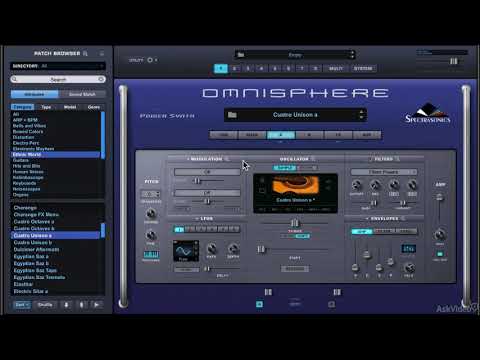Image resolution: width=480 pixels, height=360 pixels.
Task: Open multi name stepper arrows at top
Action: point(352,55)
